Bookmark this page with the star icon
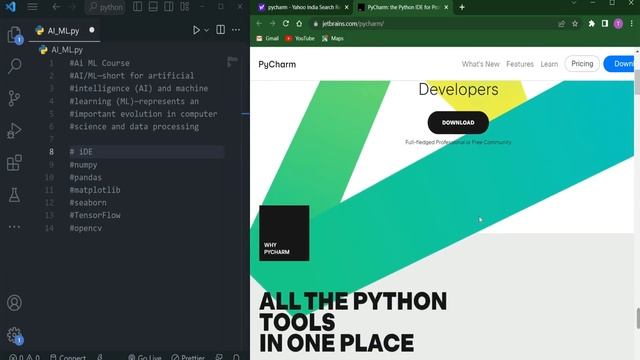Image resolution: width=640 pixels, height=360 pixels. 575,24
